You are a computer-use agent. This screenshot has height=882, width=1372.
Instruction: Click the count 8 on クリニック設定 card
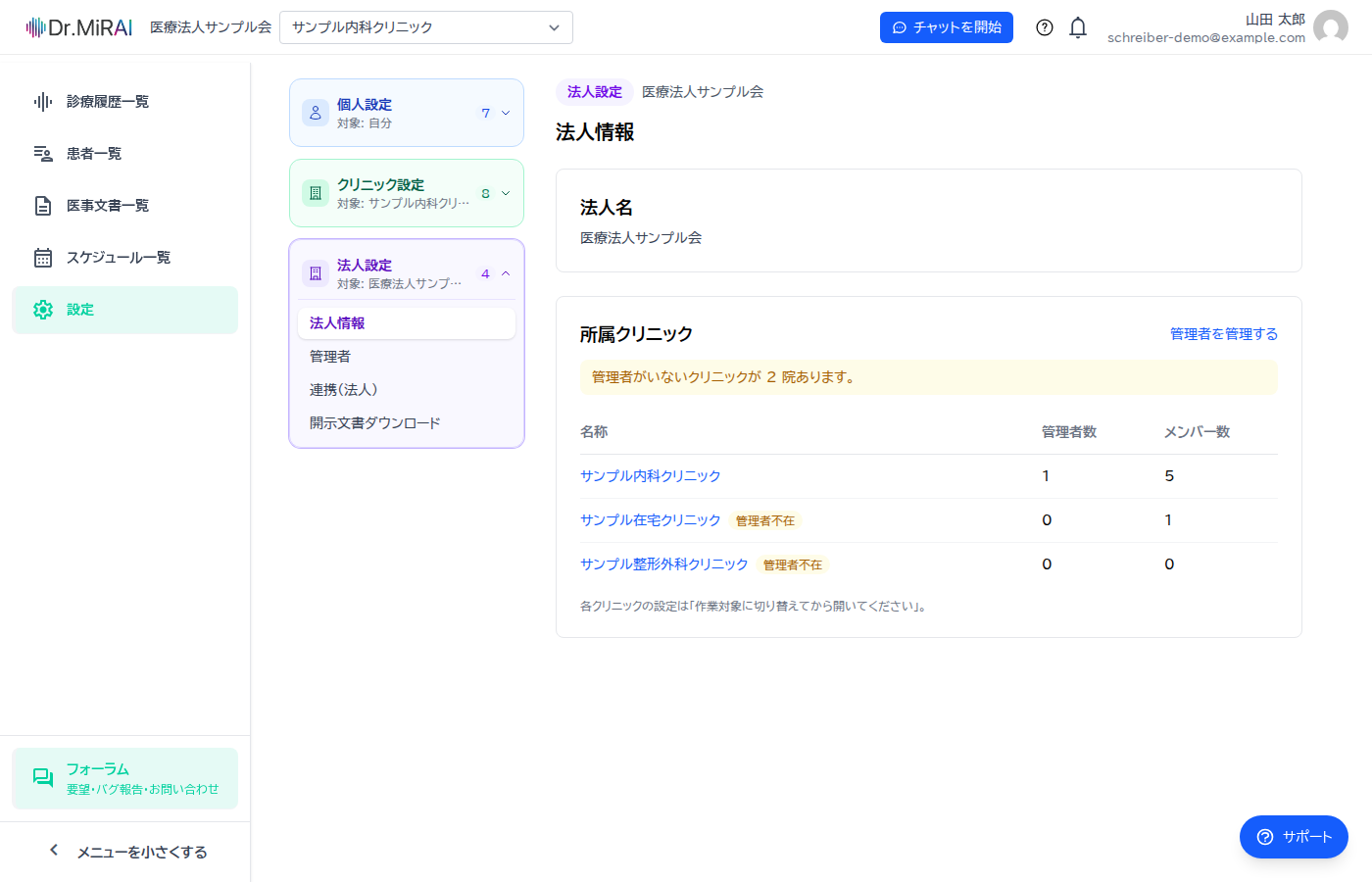coord(485,193)
